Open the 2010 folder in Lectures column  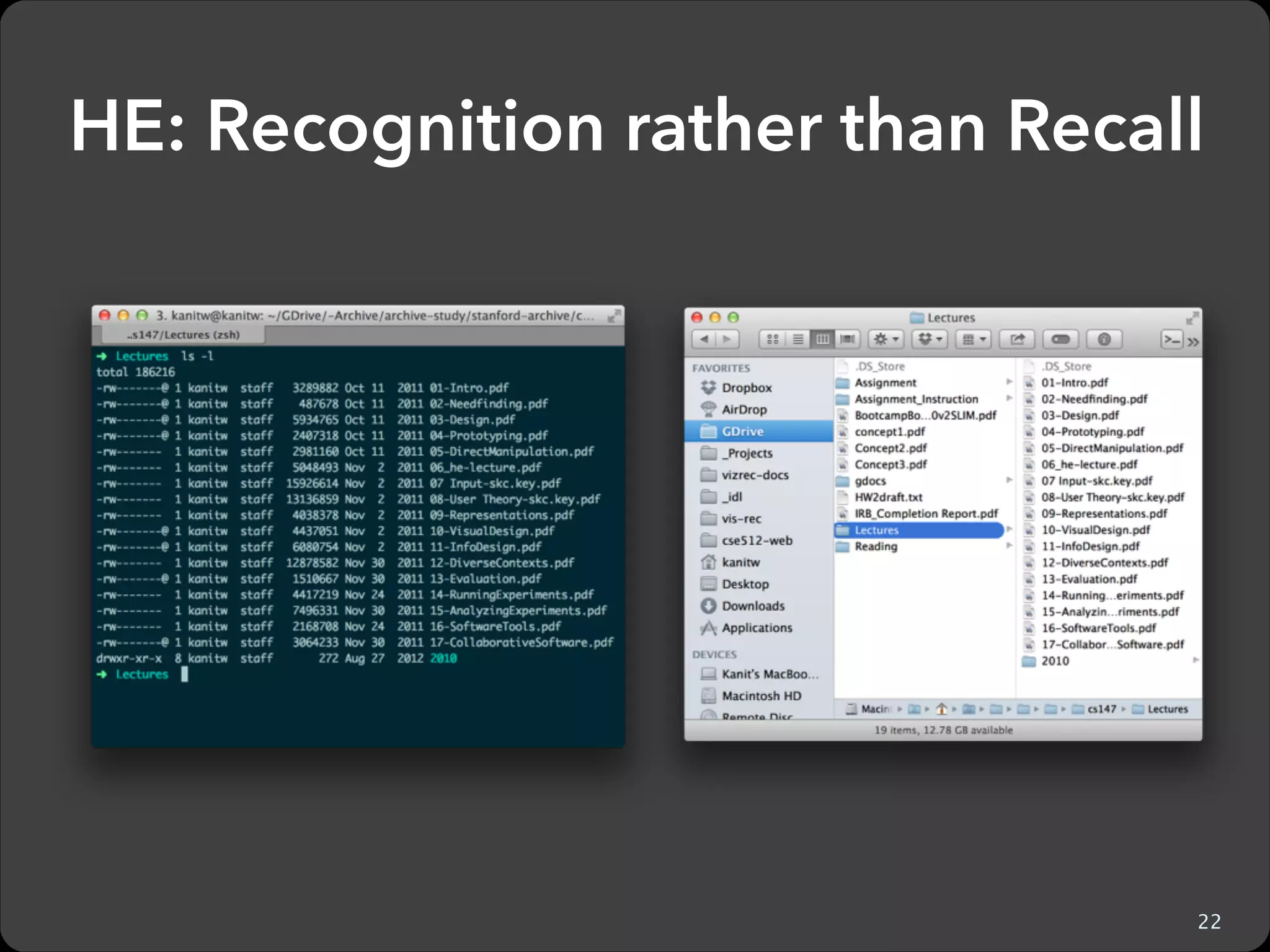click(x=1055, y=661)
